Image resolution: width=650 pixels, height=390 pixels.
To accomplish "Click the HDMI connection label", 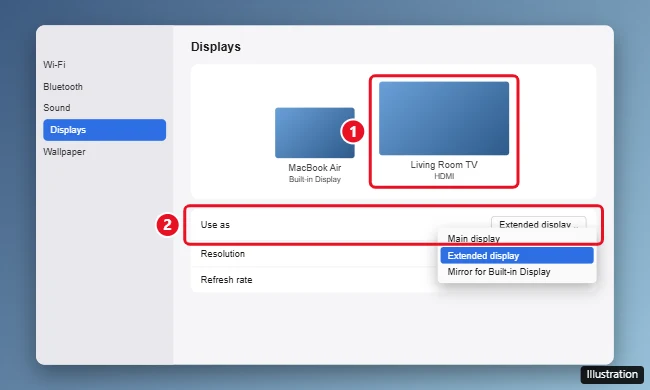I will [x=444, y=176].
